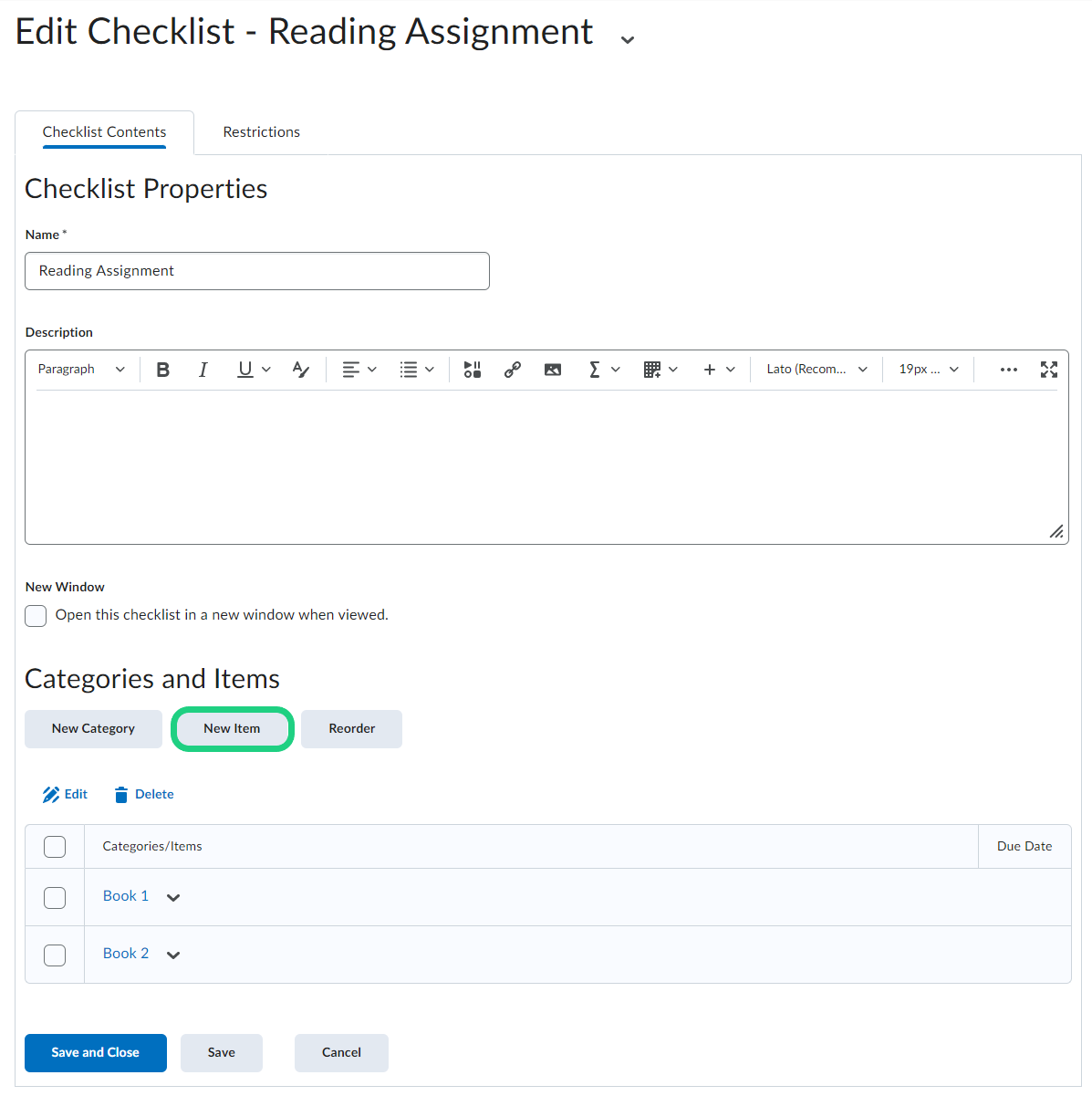The width and height of the screenshot is (1092, 1096).
Task: Expand the Book 2 context menu chevron
Action: pyautogui.click(x=173, y=955)
